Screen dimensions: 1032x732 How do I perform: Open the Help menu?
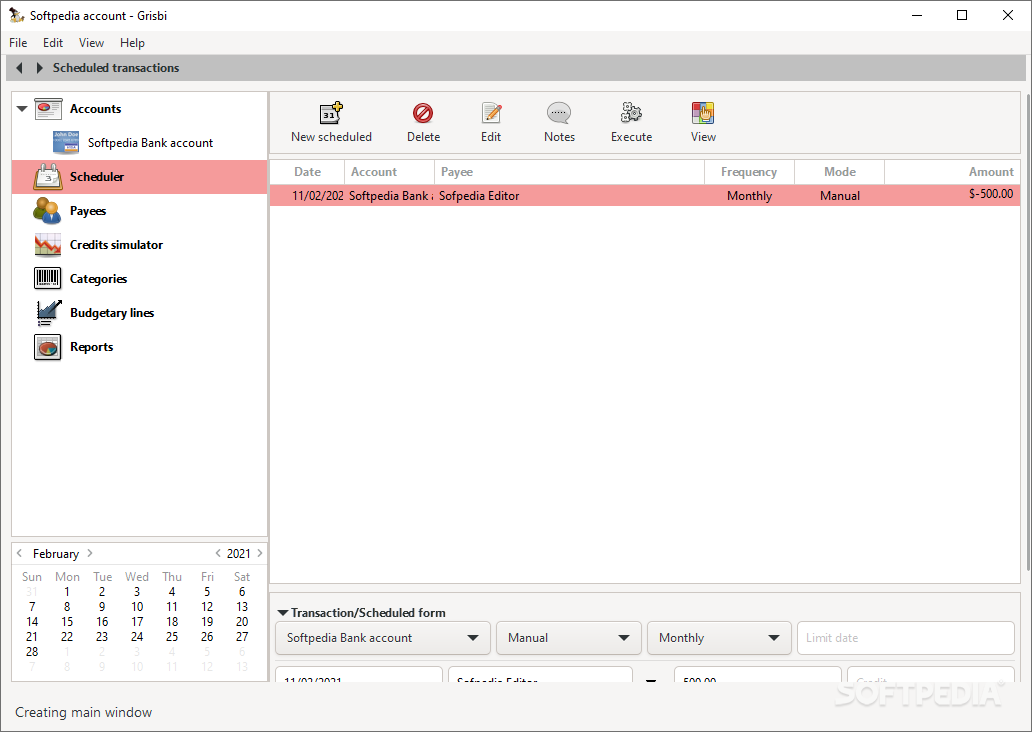pos(132,43)
